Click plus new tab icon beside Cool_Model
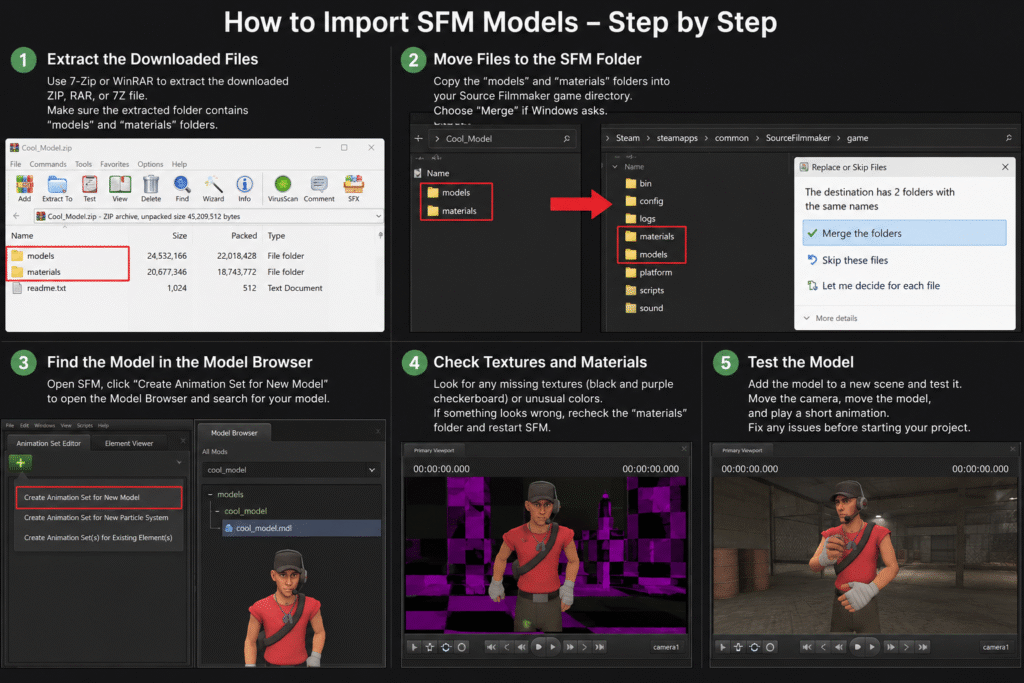 [x=419, y=138]
